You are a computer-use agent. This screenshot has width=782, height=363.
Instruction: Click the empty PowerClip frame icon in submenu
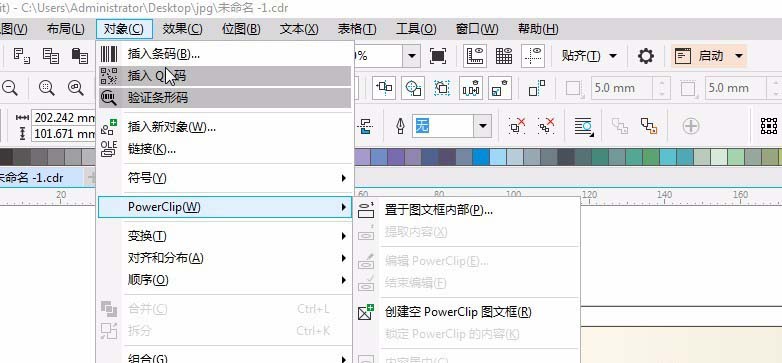[x=367, y=312]
